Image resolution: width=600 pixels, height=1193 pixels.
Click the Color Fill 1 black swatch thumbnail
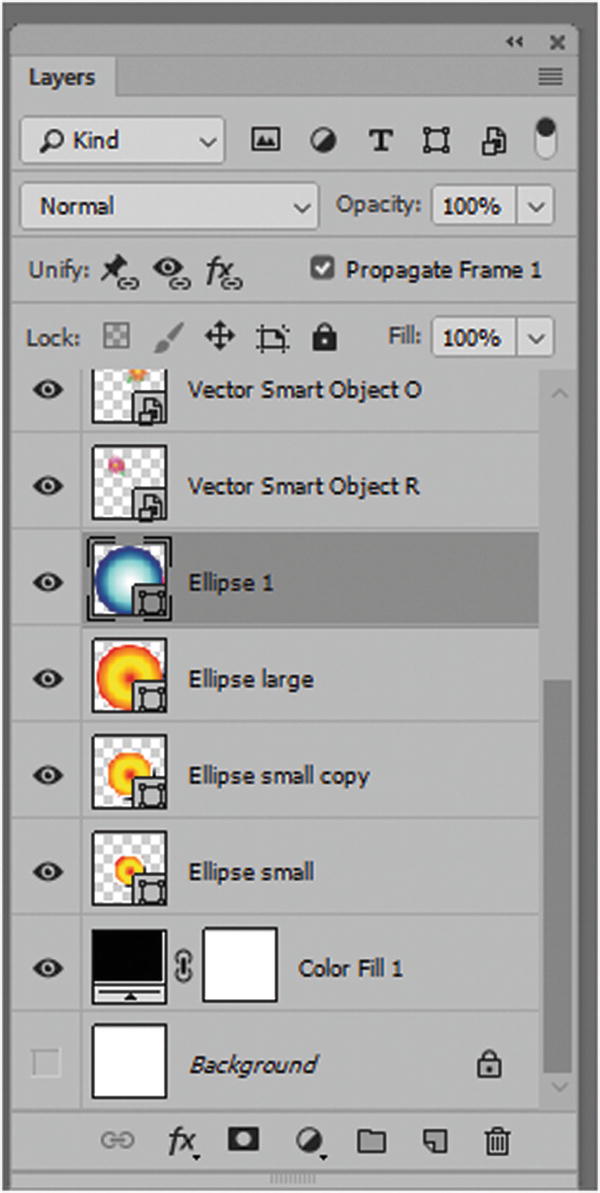[x=128, y=963]
